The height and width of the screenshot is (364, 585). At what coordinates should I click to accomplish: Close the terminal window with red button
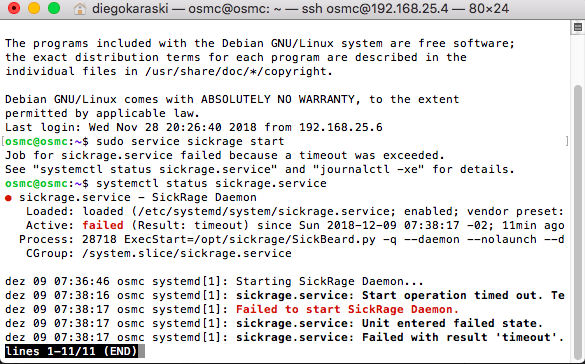(x=14, y=8)
